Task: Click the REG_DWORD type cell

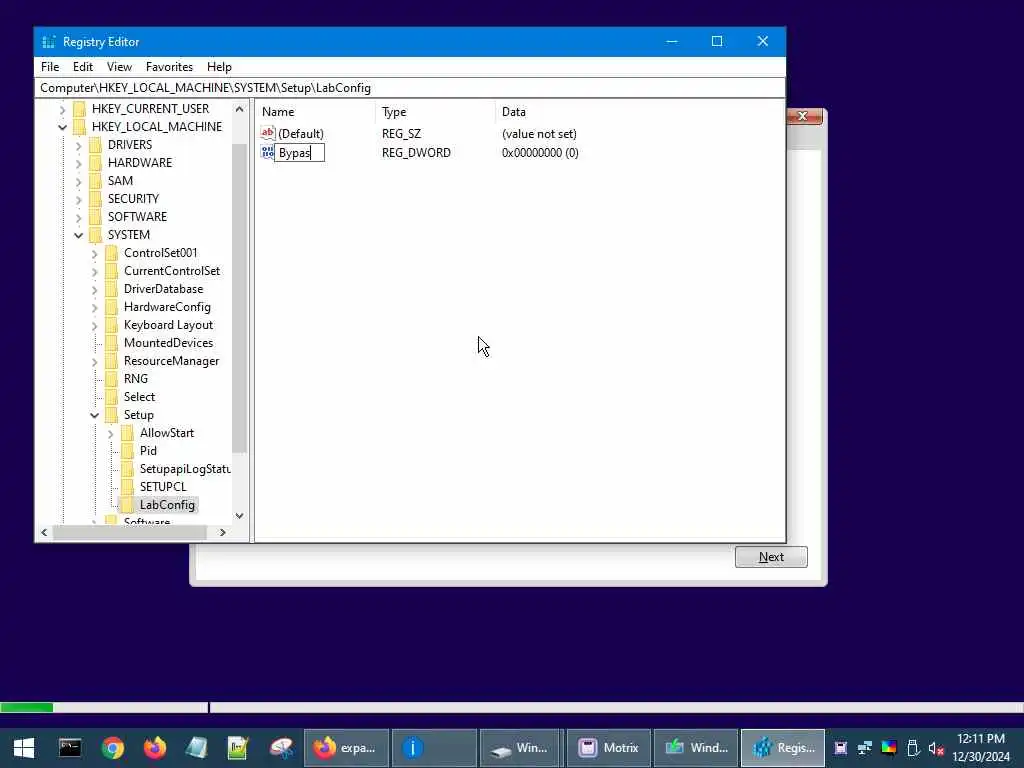Action: [416, 153]
